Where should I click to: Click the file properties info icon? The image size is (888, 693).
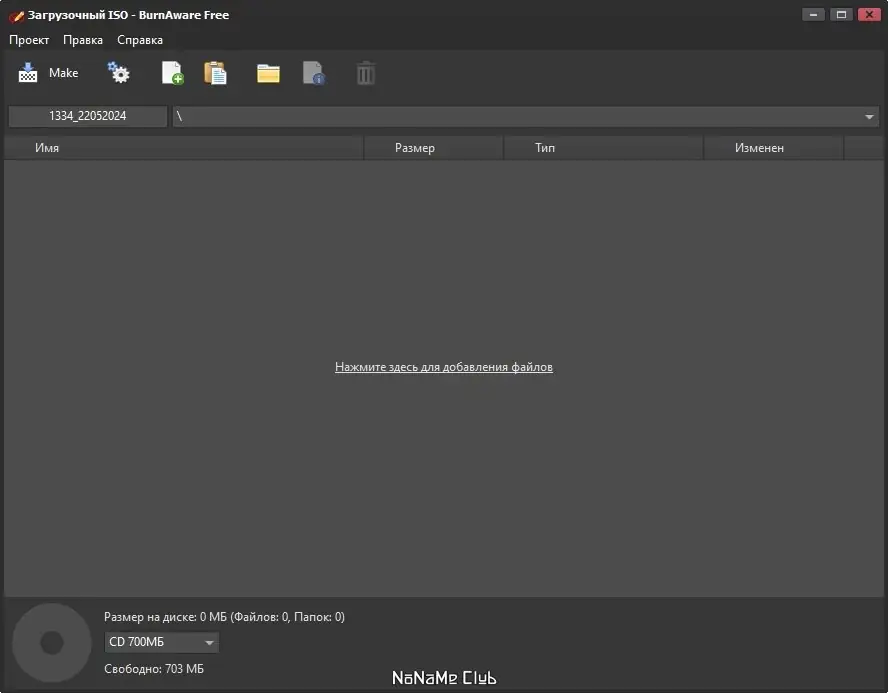click(x=314, y=73)
